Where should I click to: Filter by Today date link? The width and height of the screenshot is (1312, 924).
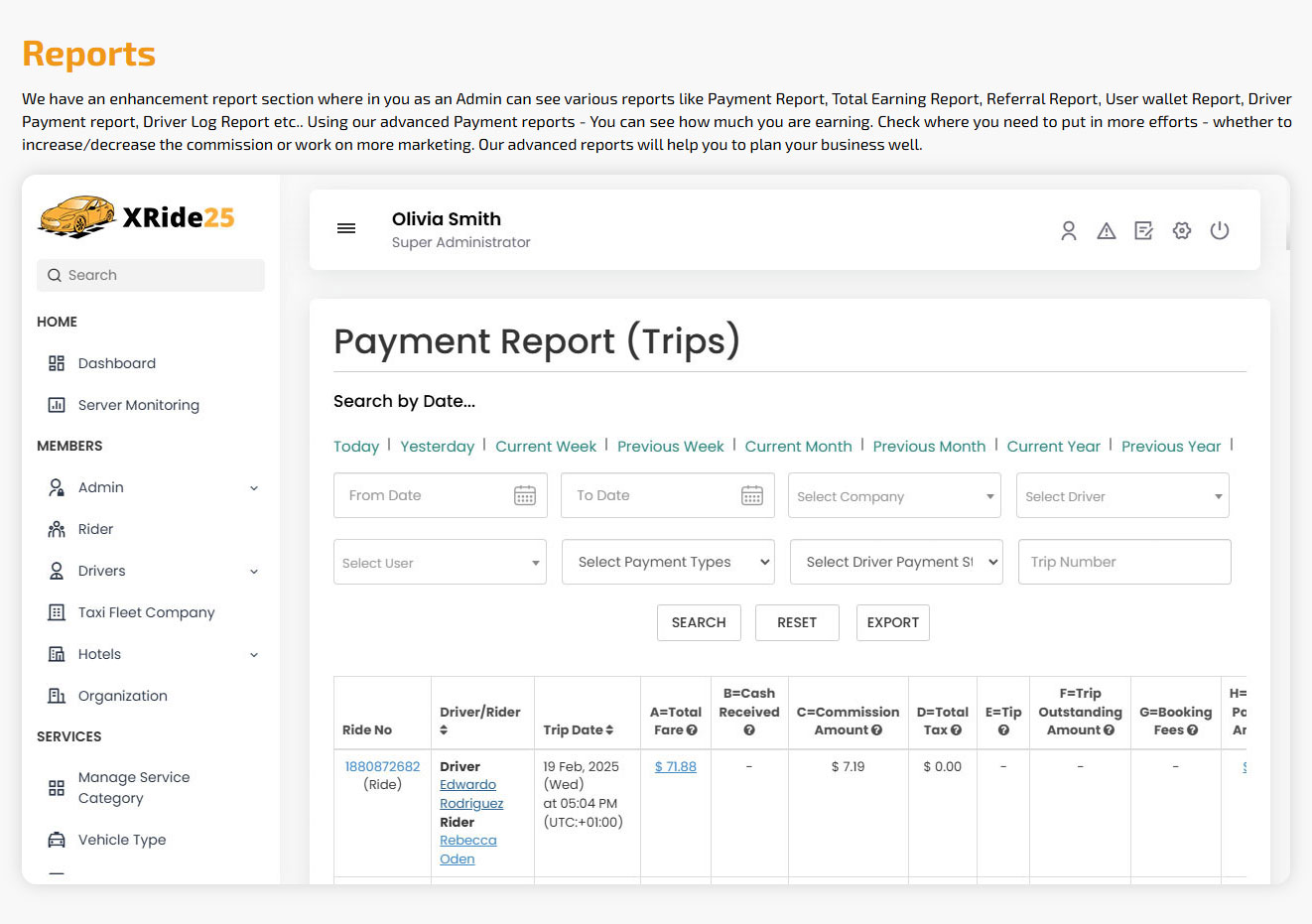[356, 447]
